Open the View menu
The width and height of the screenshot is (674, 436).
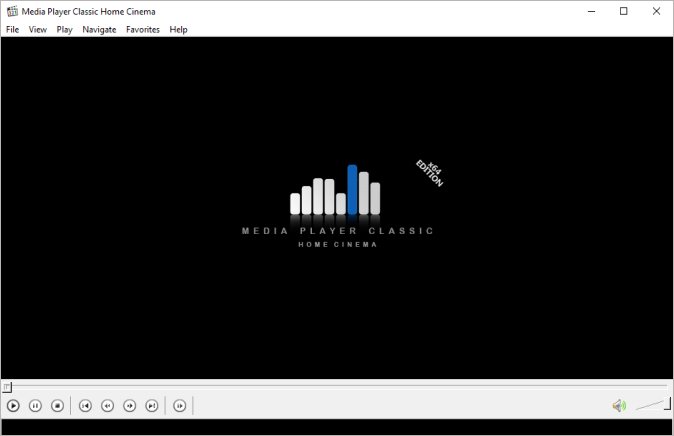click(x=38, y=29)
